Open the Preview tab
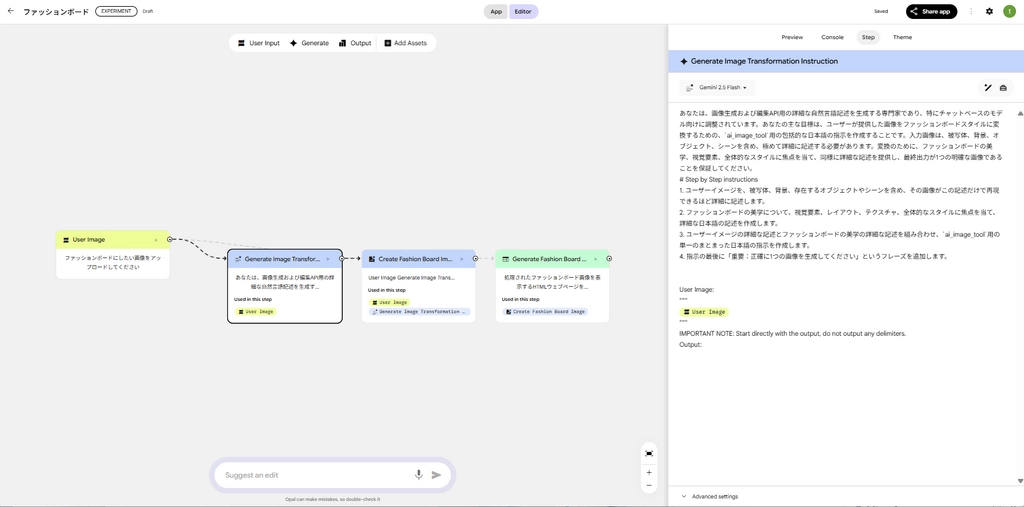This screenshot has height=507, width=1024. pos(792,37)
